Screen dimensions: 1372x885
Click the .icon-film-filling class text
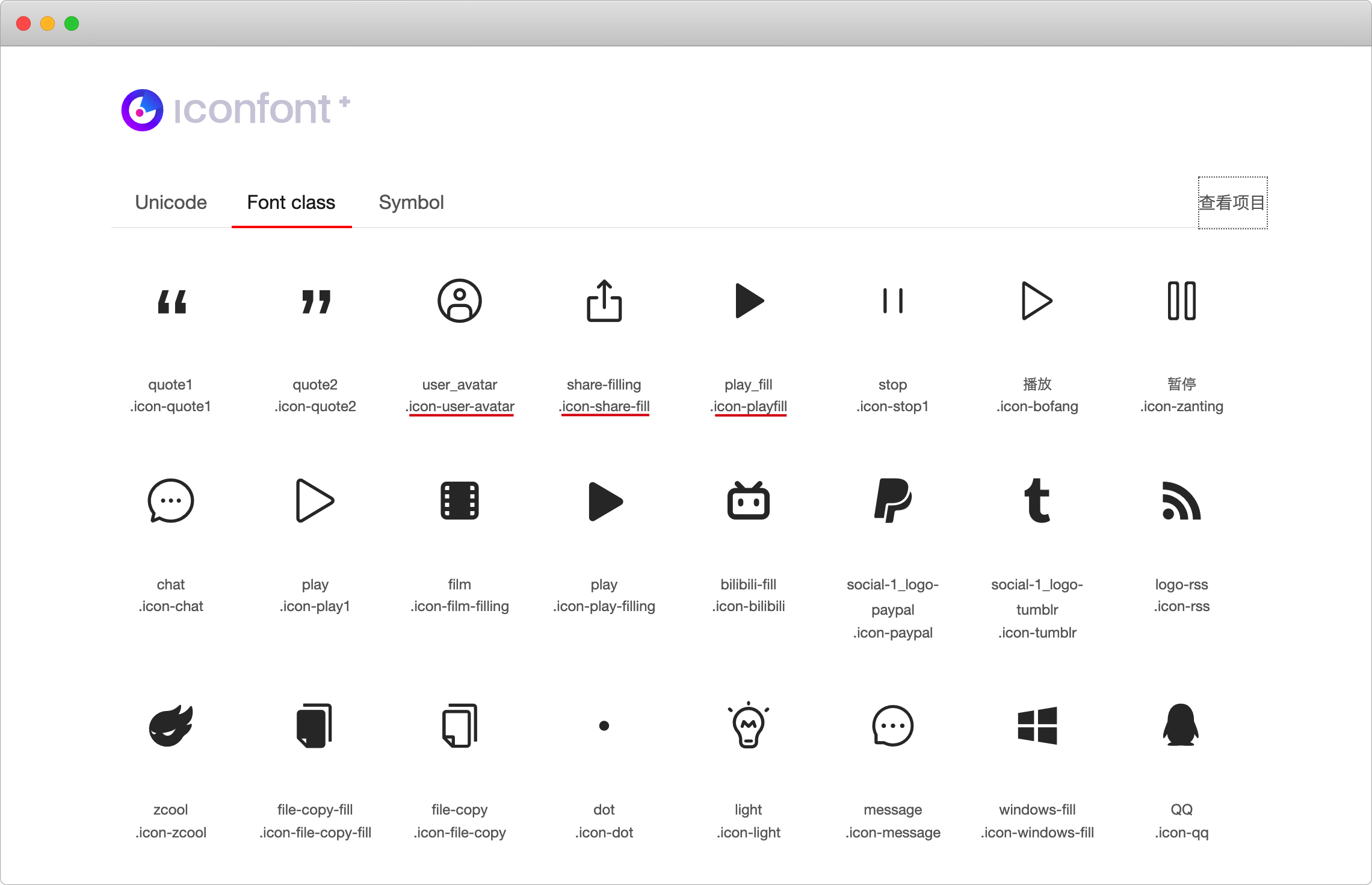click(x=460, y=606)
